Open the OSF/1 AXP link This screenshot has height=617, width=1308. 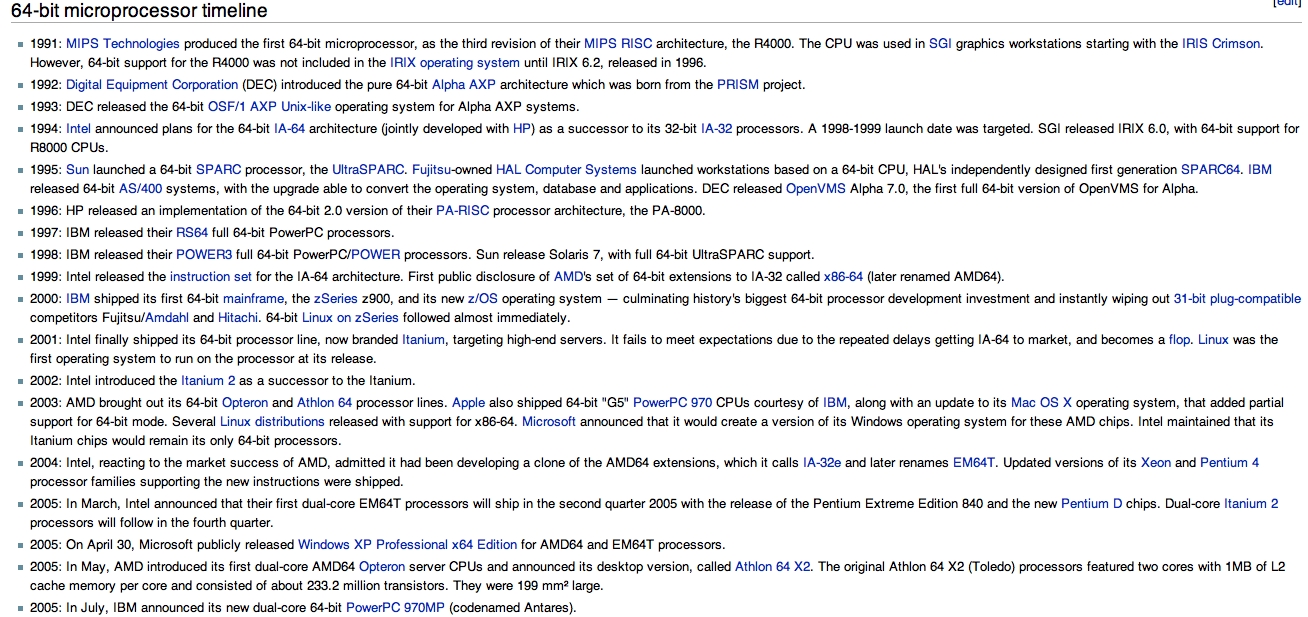(244, 106)
